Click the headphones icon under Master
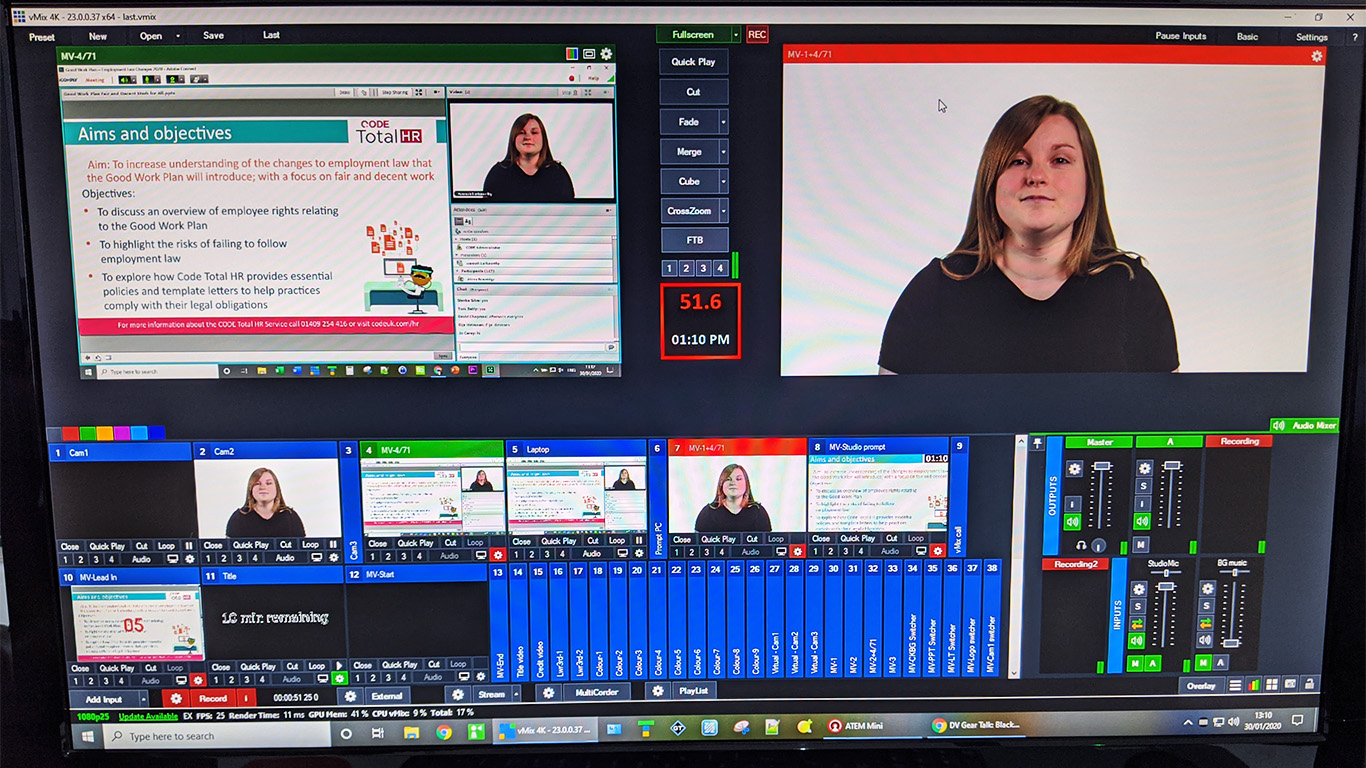The image size is (1366, 768). coord(1081,545)
